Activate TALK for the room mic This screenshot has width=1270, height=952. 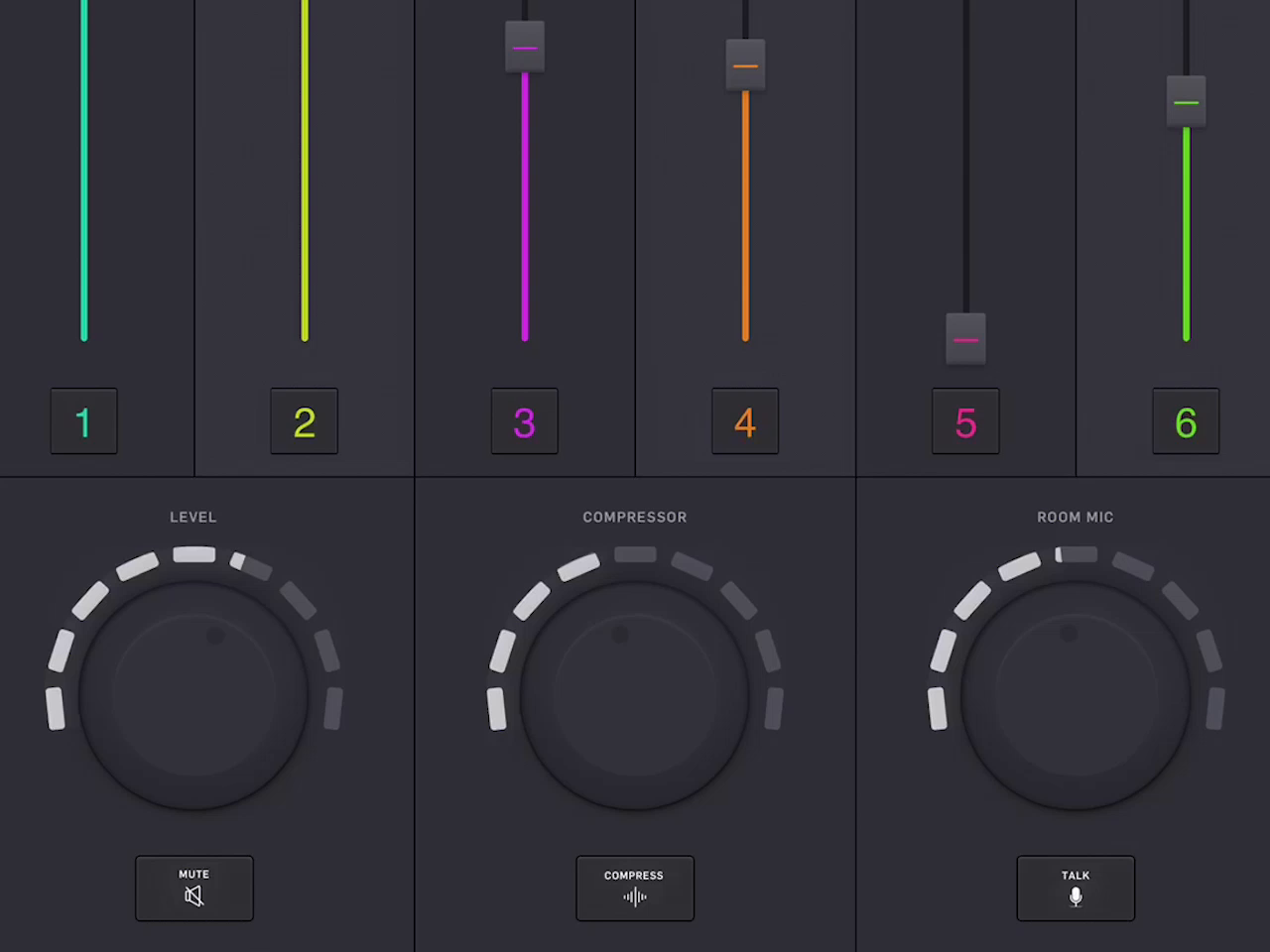(x=1076, y=888)
